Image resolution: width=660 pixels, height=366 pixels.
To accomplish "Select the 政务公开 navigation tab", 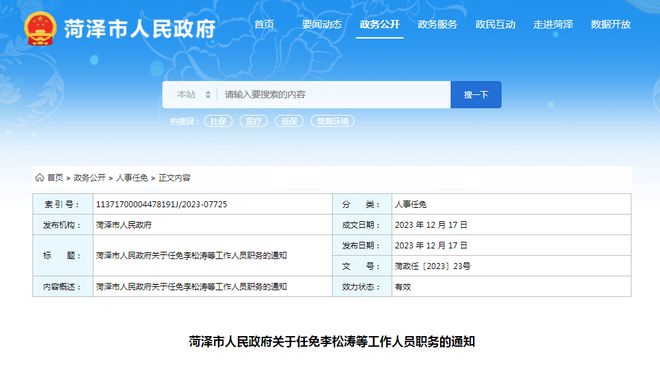I will 379,24.
